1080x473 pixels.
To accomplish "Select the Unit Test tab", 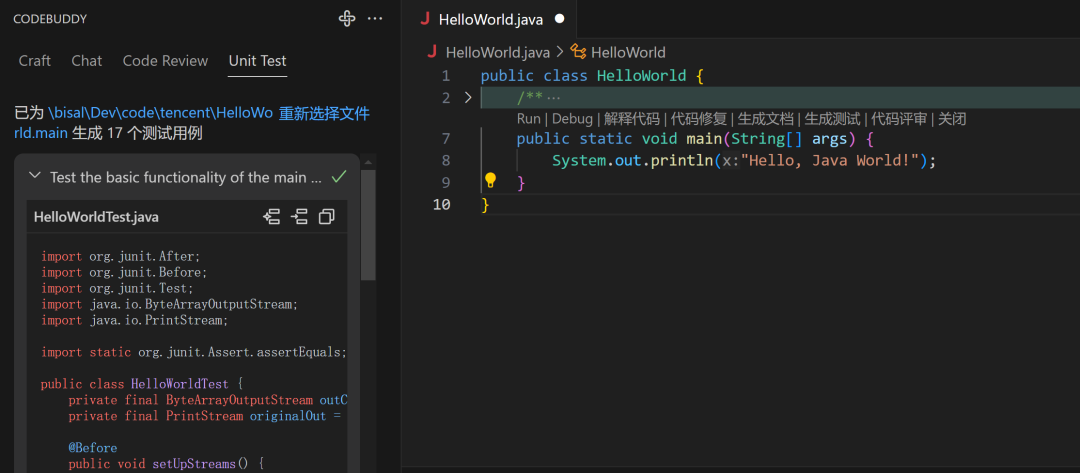I will click(258, 61).
